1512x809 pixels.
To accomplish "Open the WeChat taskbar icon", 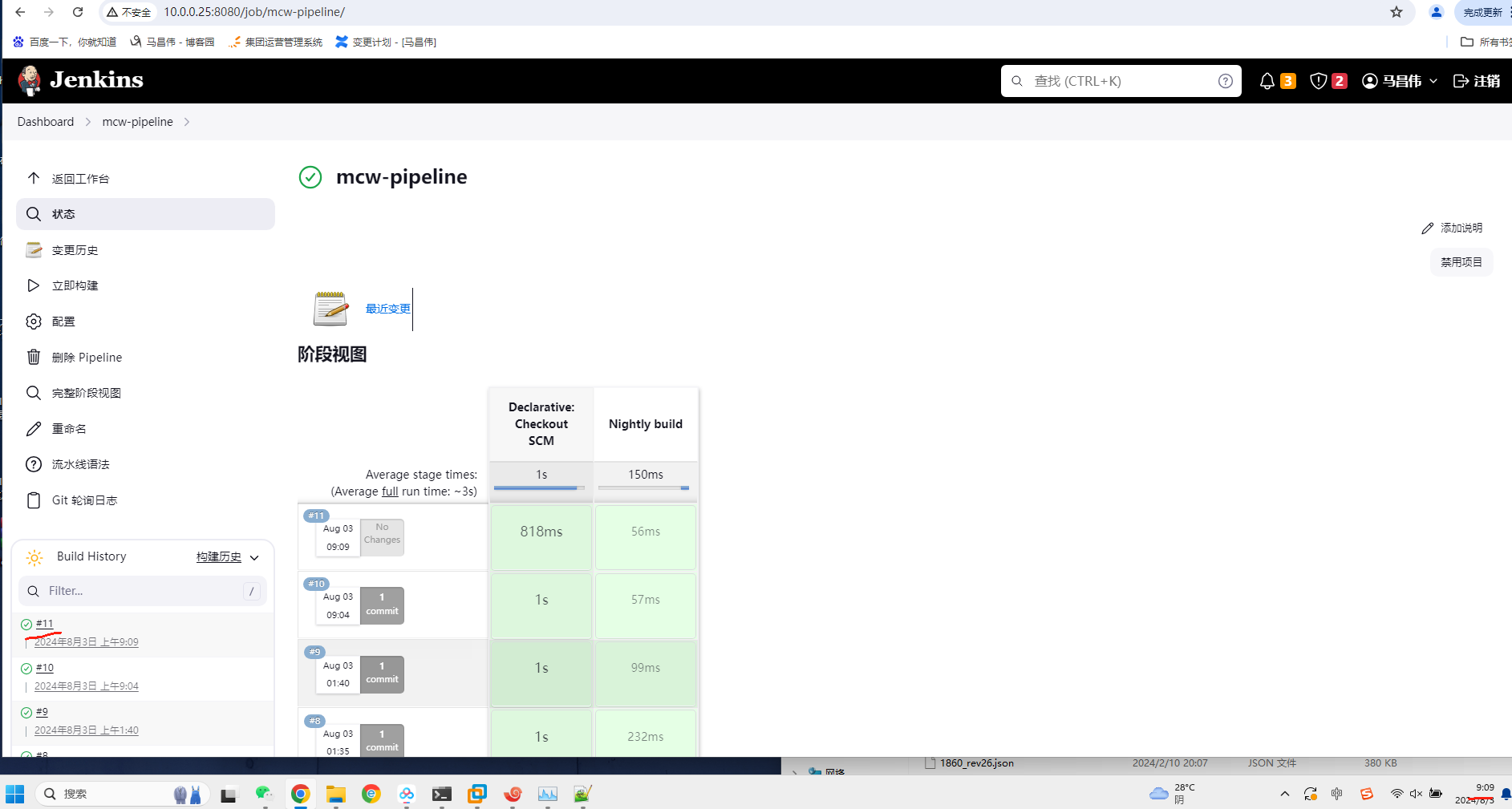I will click(x=265, y=794).
